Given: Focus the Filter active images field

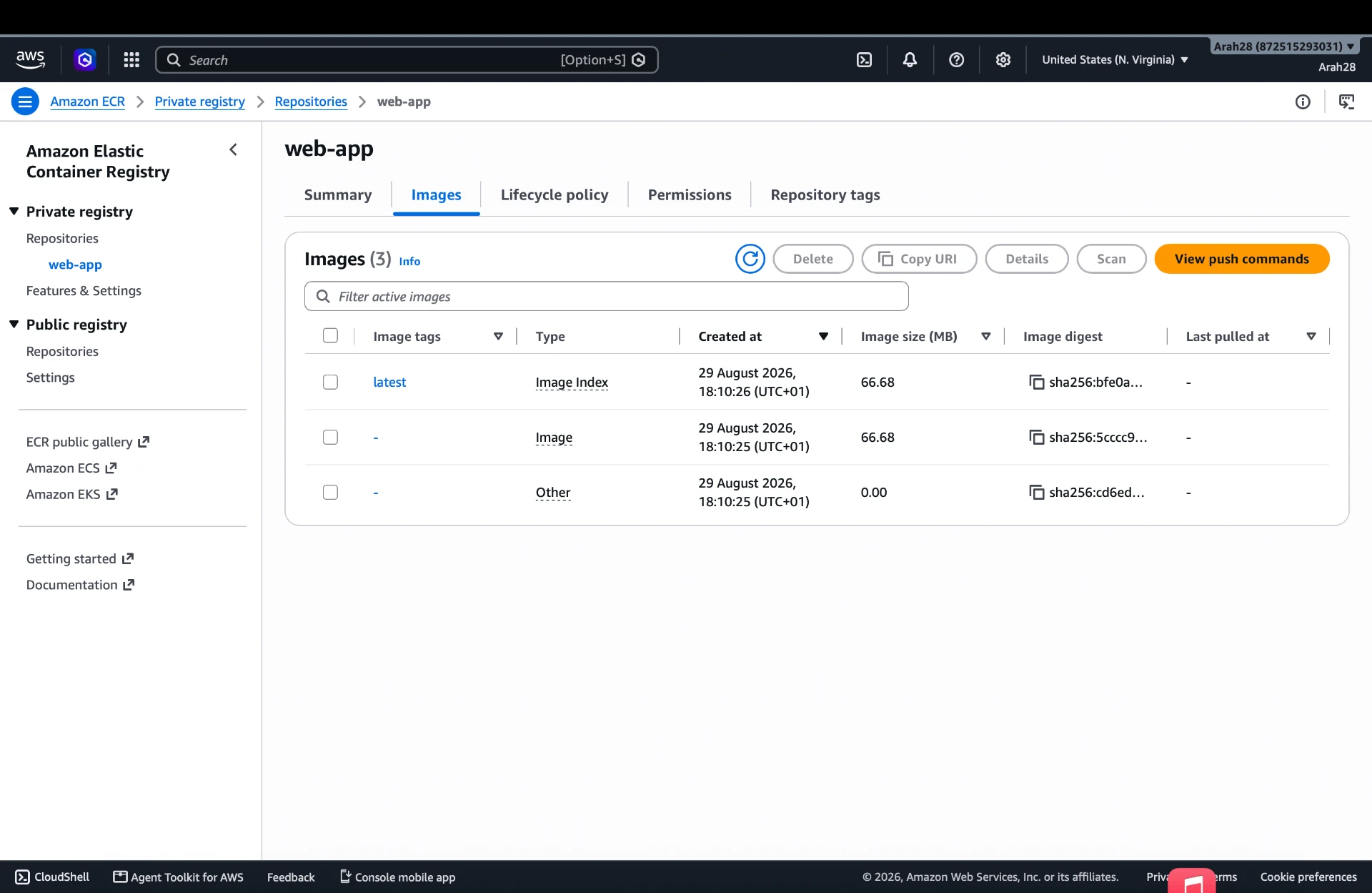Looking at the screenshot, I should [607, 296].
